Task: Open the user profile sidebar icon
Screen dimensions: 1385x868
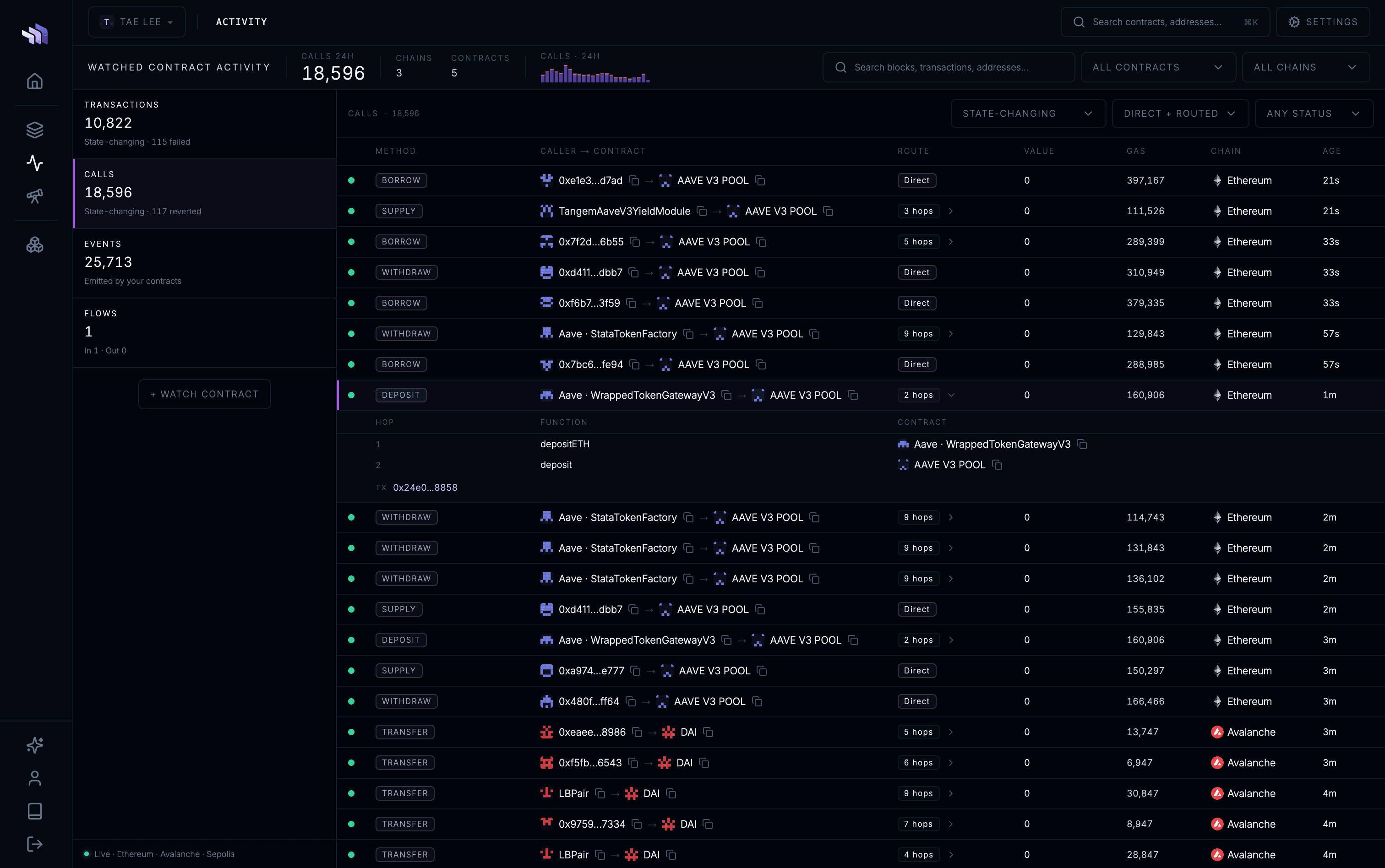Action: click(x=35, y=778)
